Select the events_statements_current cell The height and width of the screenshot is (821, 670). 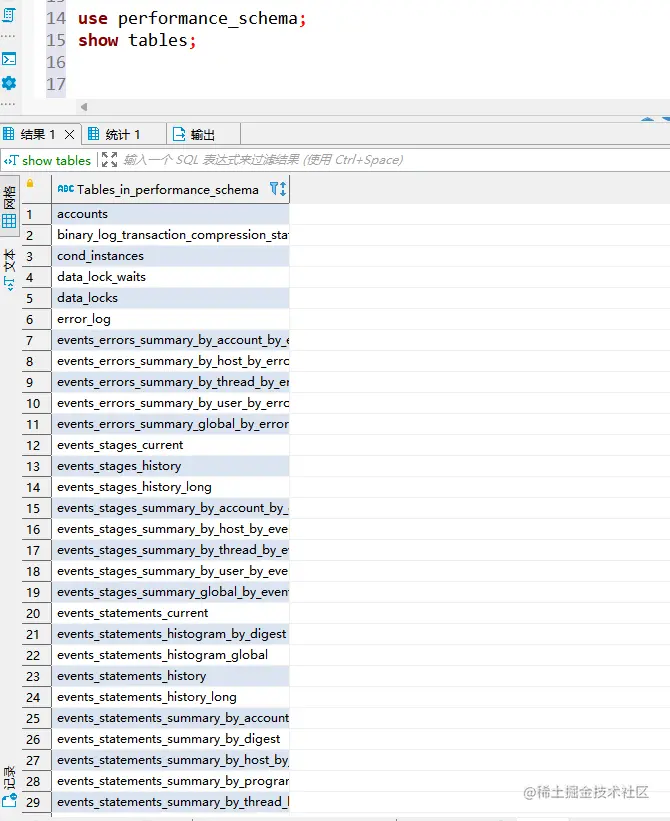(170, 613)
